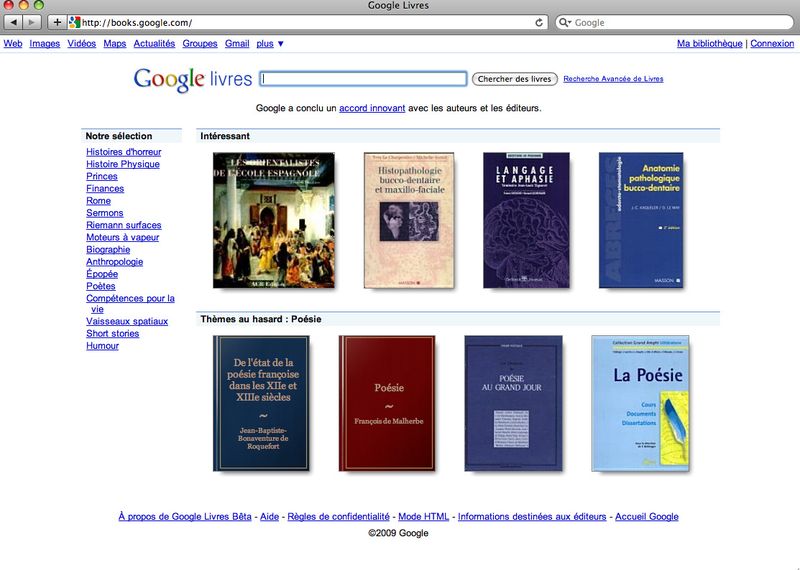Reload the page using the refresh icon
The image size is (800, 570).
[539, 22]
